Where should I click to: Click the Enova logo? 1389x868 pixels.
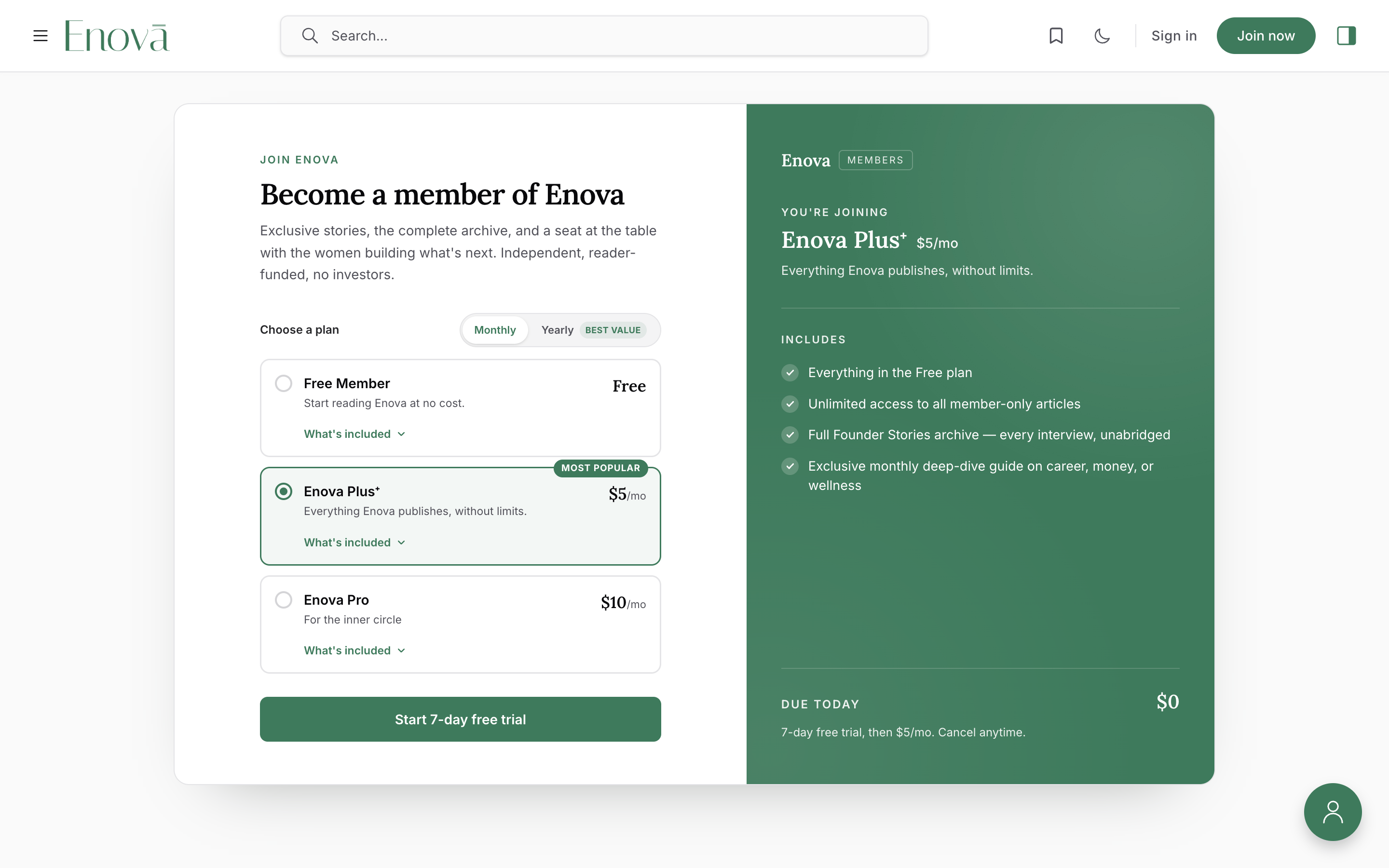pyautogui.click(x=117, y=36)
